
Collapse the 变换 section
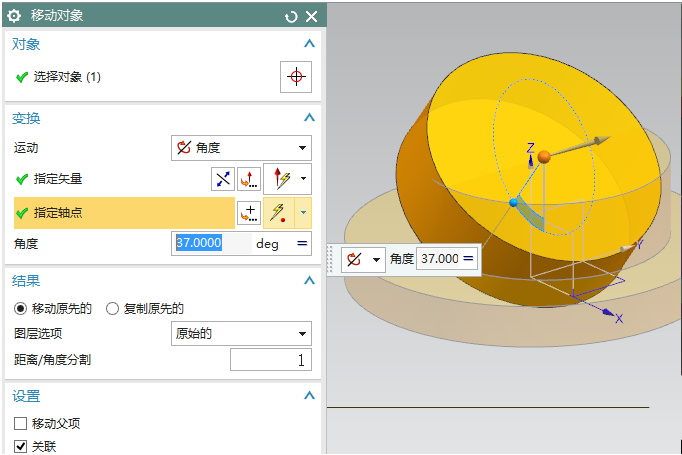(x=309, y=118)
